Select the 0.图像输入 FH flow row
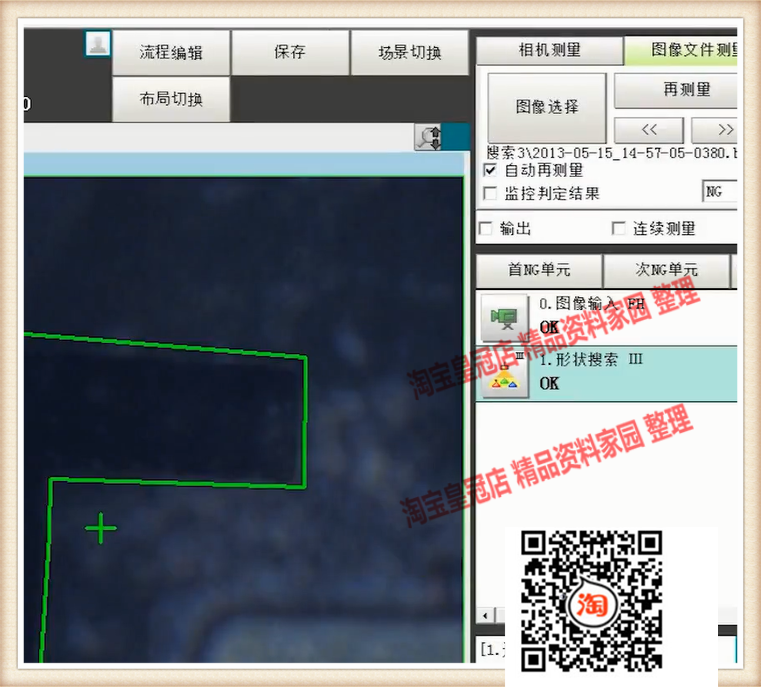This screenshot has height=687, width=761. point(607,318)
